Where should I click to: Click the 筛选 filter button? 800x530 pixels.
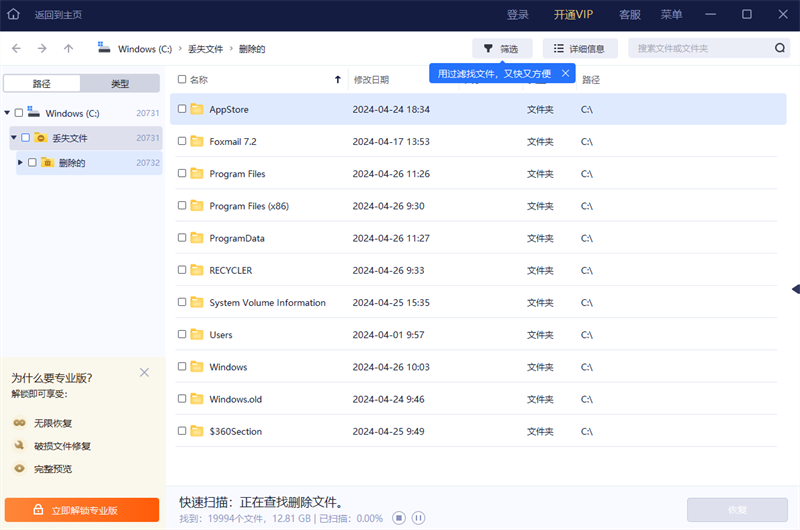point(502,48)
